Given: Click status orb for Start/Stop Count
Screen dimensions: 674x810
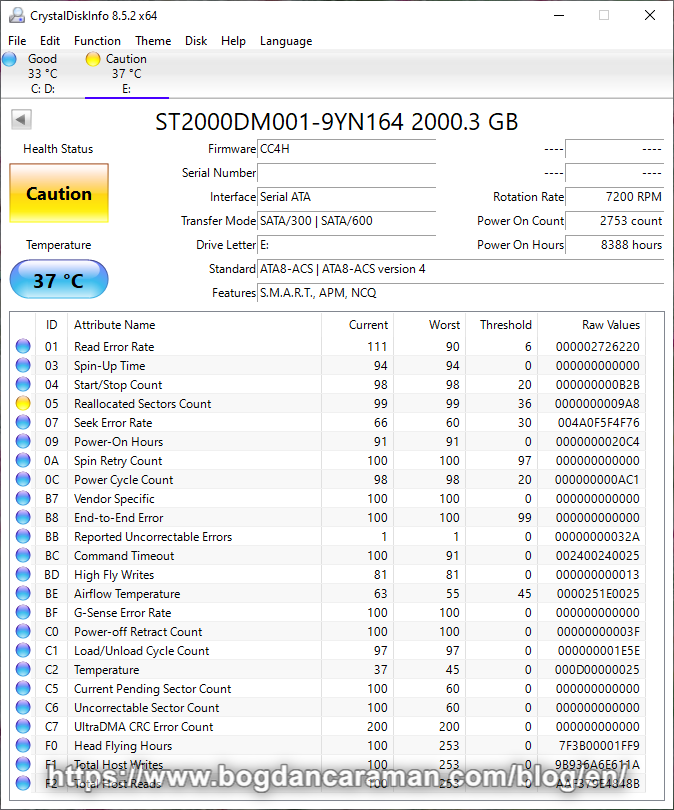Looking at the screenshot, I should [23, 384].
